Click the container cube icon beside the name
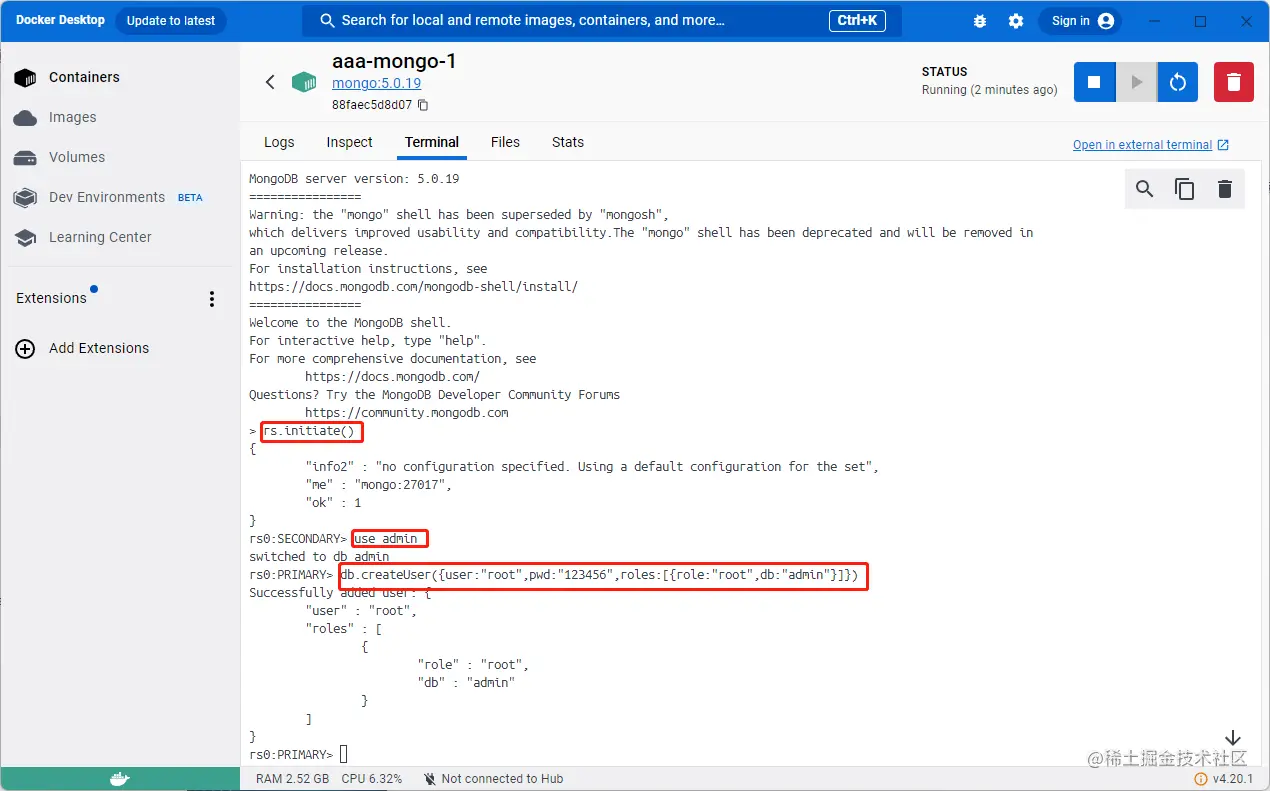This screenshot has height=791, width=1270. pos(304,82)
